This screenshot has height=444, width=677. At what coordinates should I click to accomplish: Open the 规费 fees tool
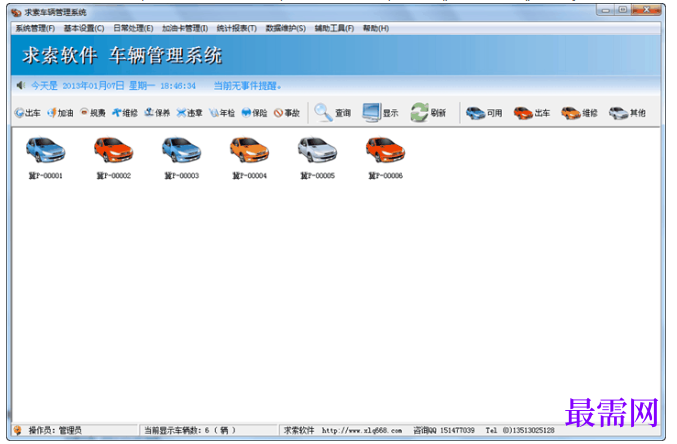(92, 113)
